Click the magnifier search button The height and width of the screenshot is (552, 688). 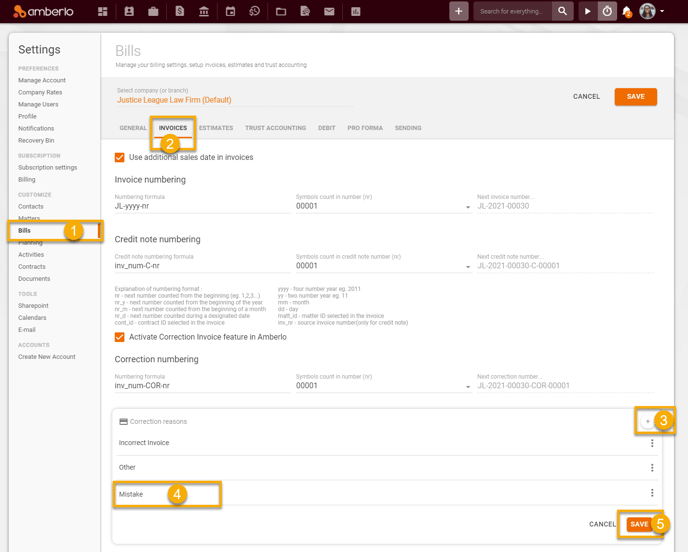pyautogui.click(x=563, y=12)
